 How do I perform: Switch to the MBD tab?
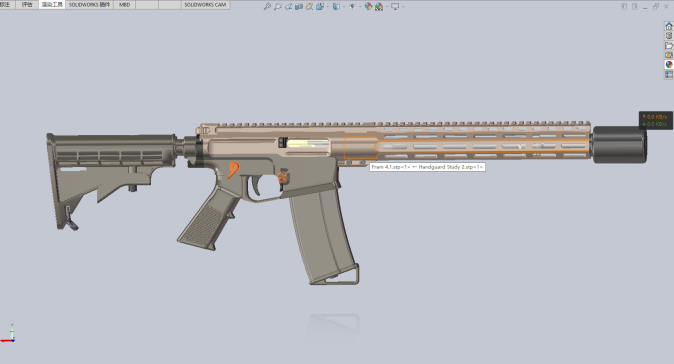(x=125, y=5)
